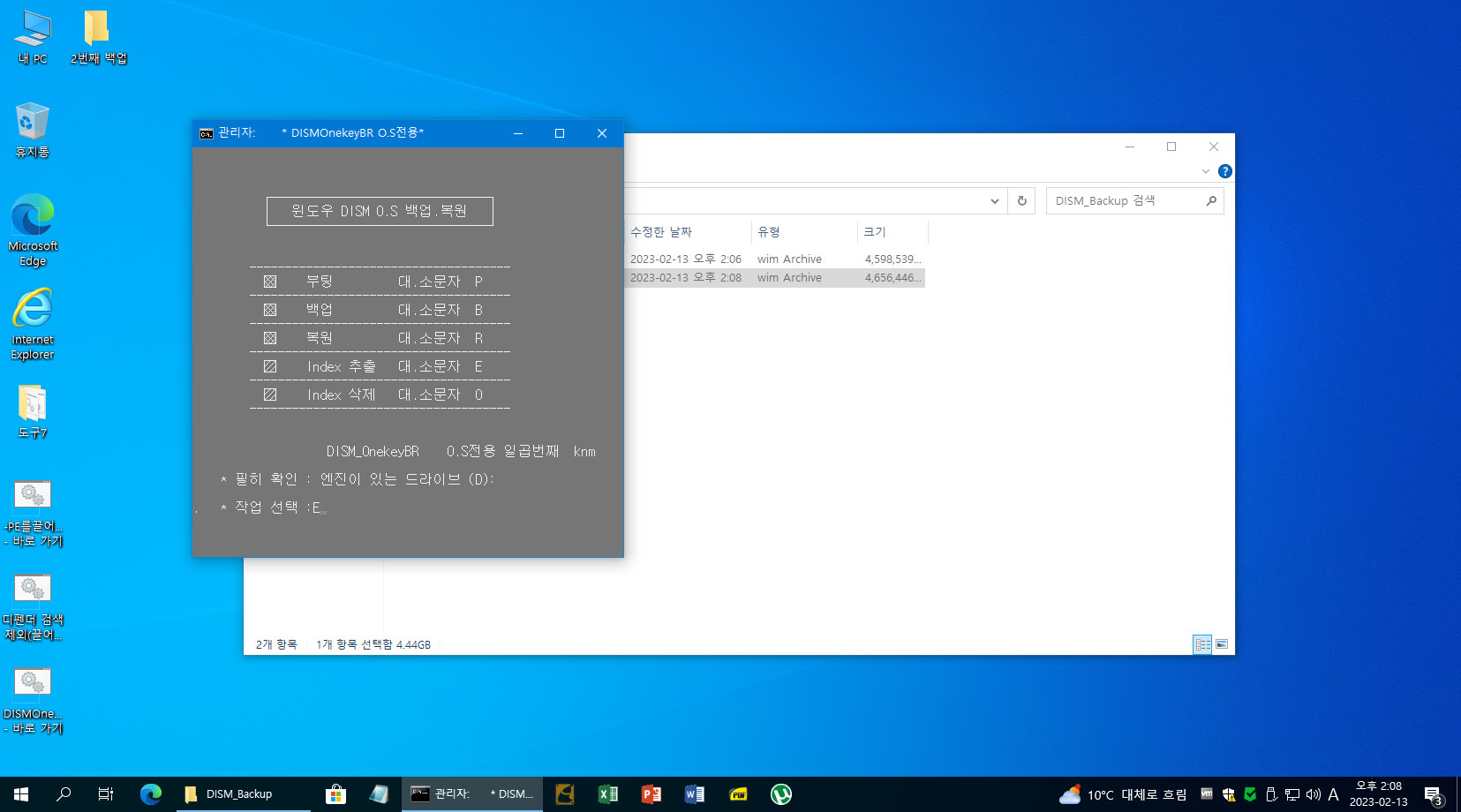Click Show Desktop sliver at taskbar end
Image resolution: width=1461 pixels, height=812 pixels.
click(x=1458, y=794)
